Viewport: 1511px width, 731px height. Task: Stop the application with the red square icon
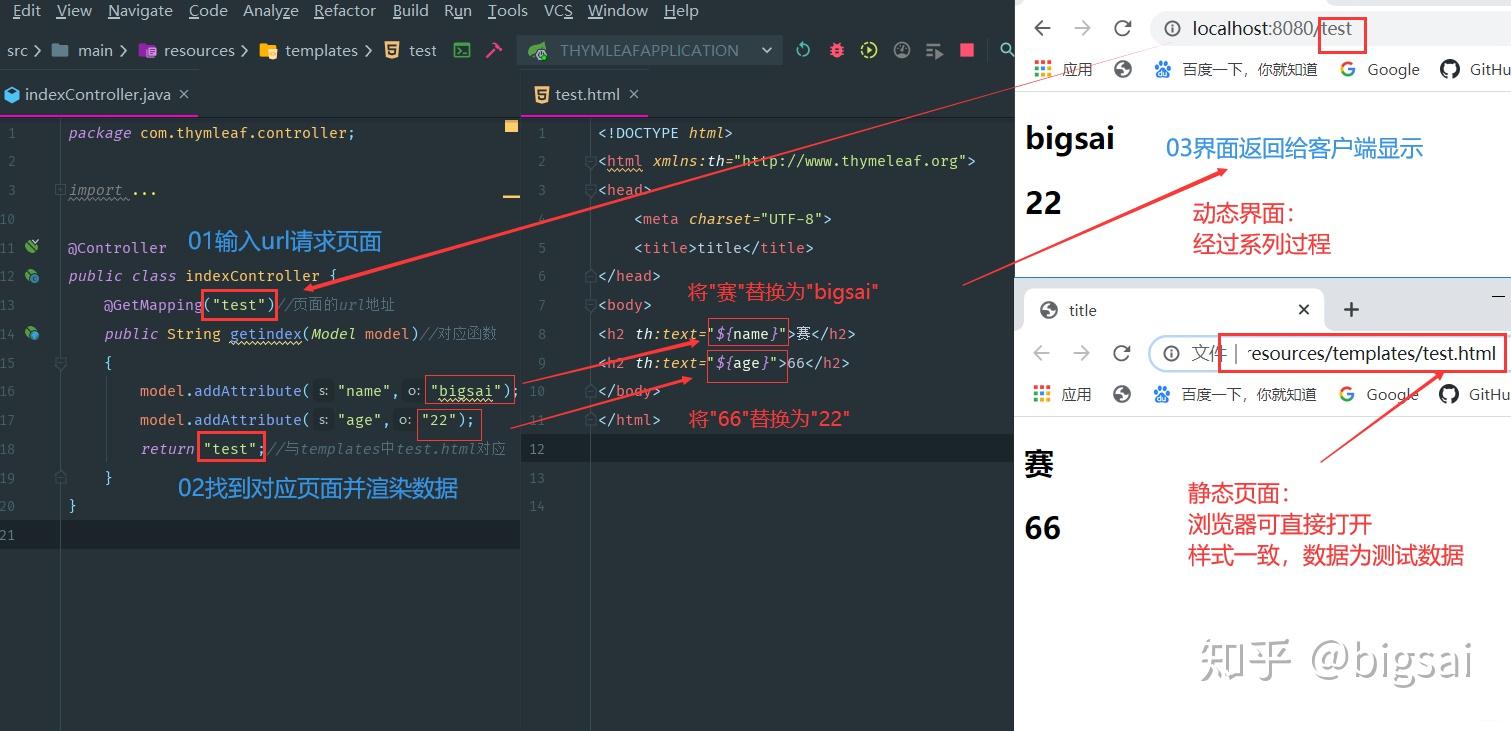966,50
